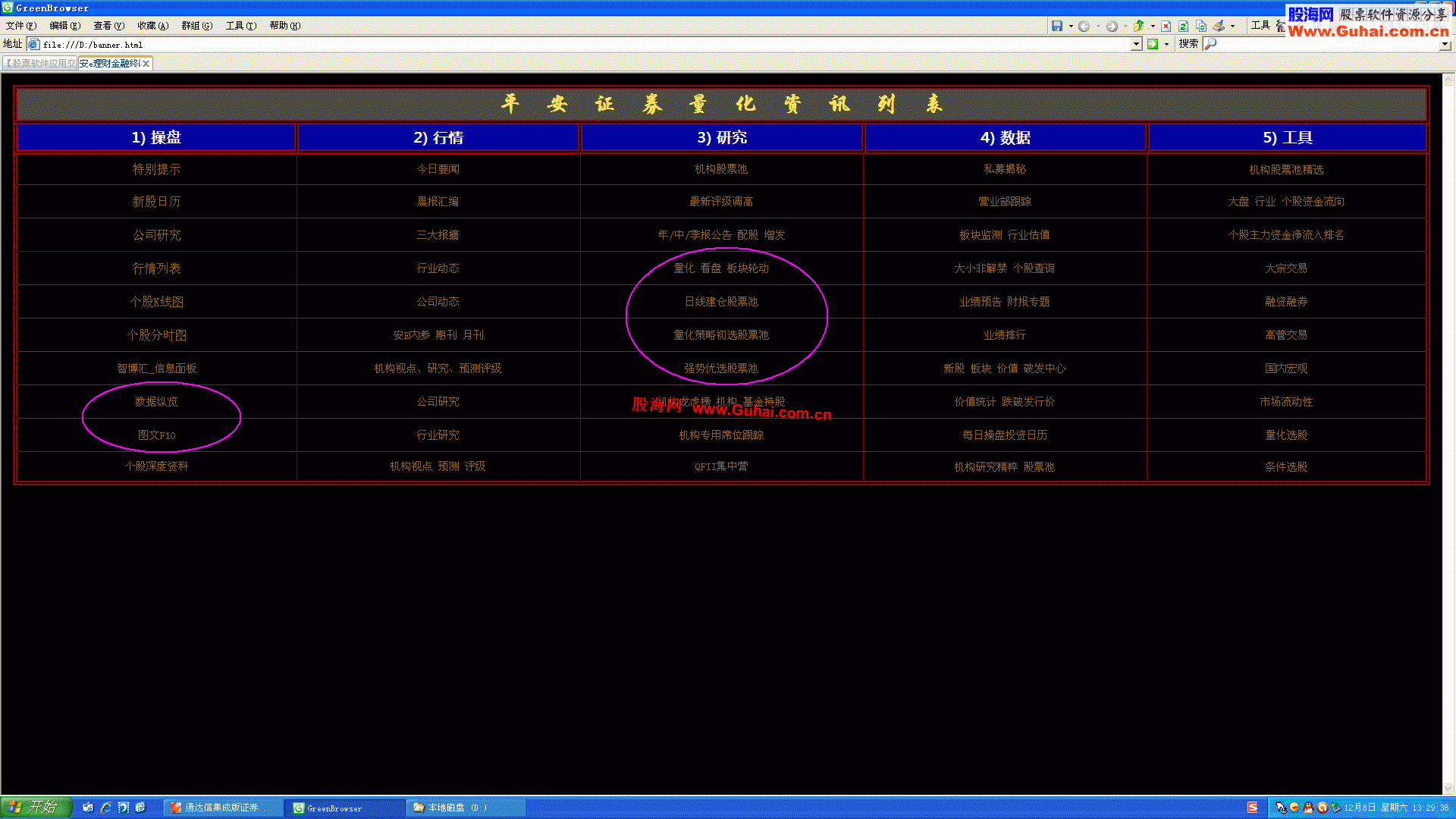Open the brush icon dropdown arrow
This screenshot has height=819, width=1456.
point(1232,26)
